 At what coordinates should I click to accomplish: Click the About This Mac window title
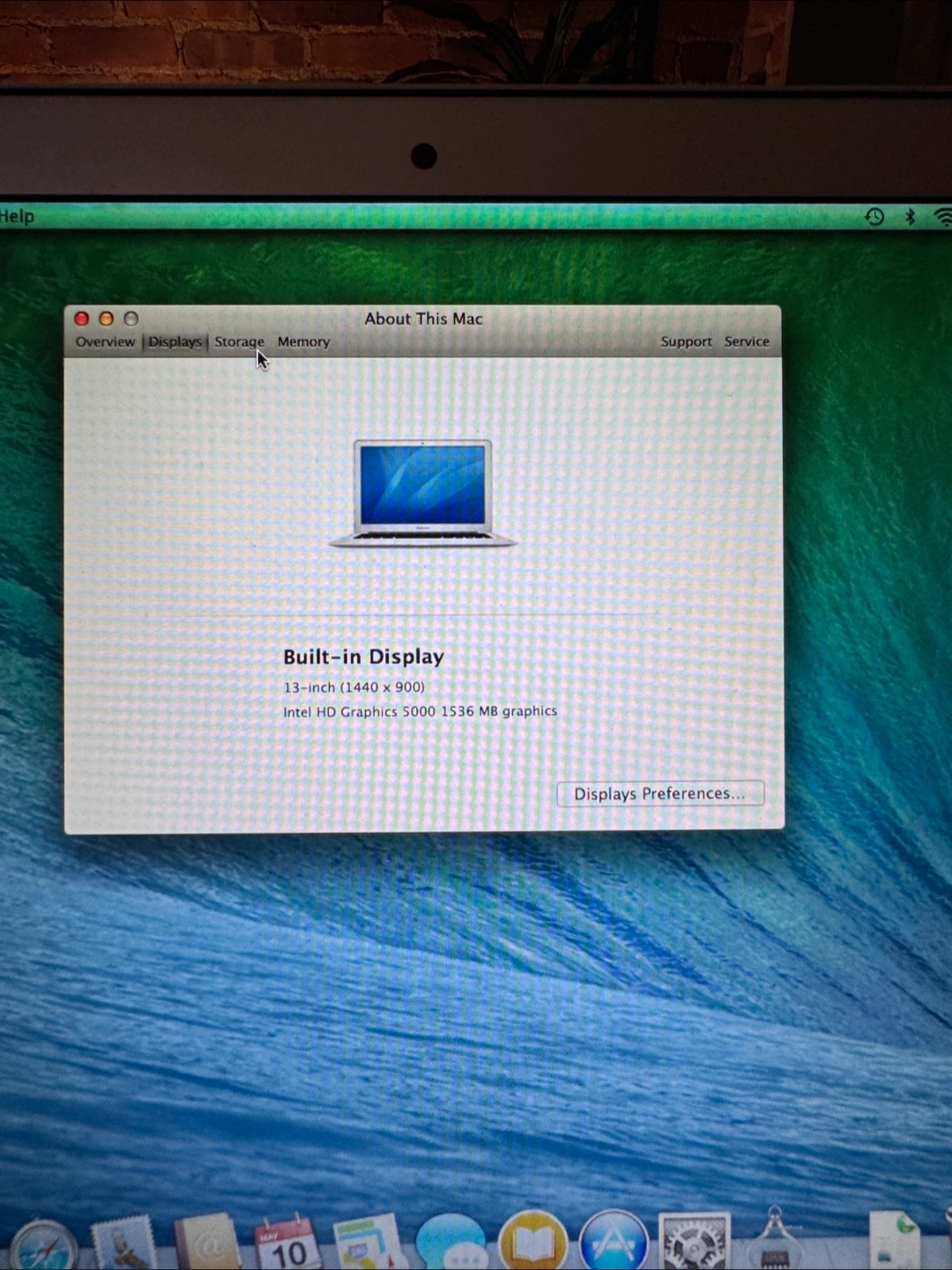[x=424, y=318]
